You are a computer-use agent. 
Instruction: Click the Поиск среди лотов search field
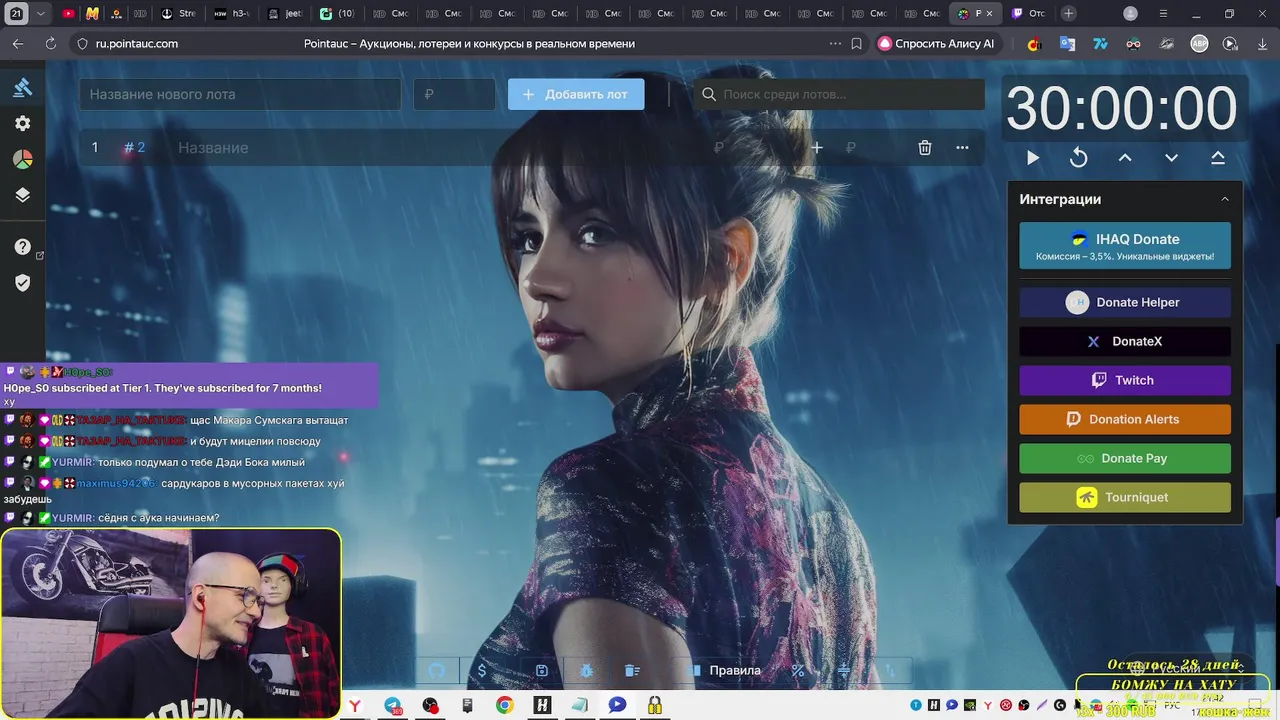pyautogui.click(x=840, y=94)
